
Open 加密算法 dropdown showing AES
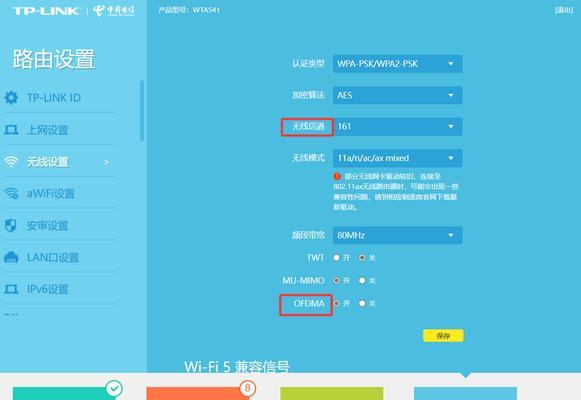(398, 95)
